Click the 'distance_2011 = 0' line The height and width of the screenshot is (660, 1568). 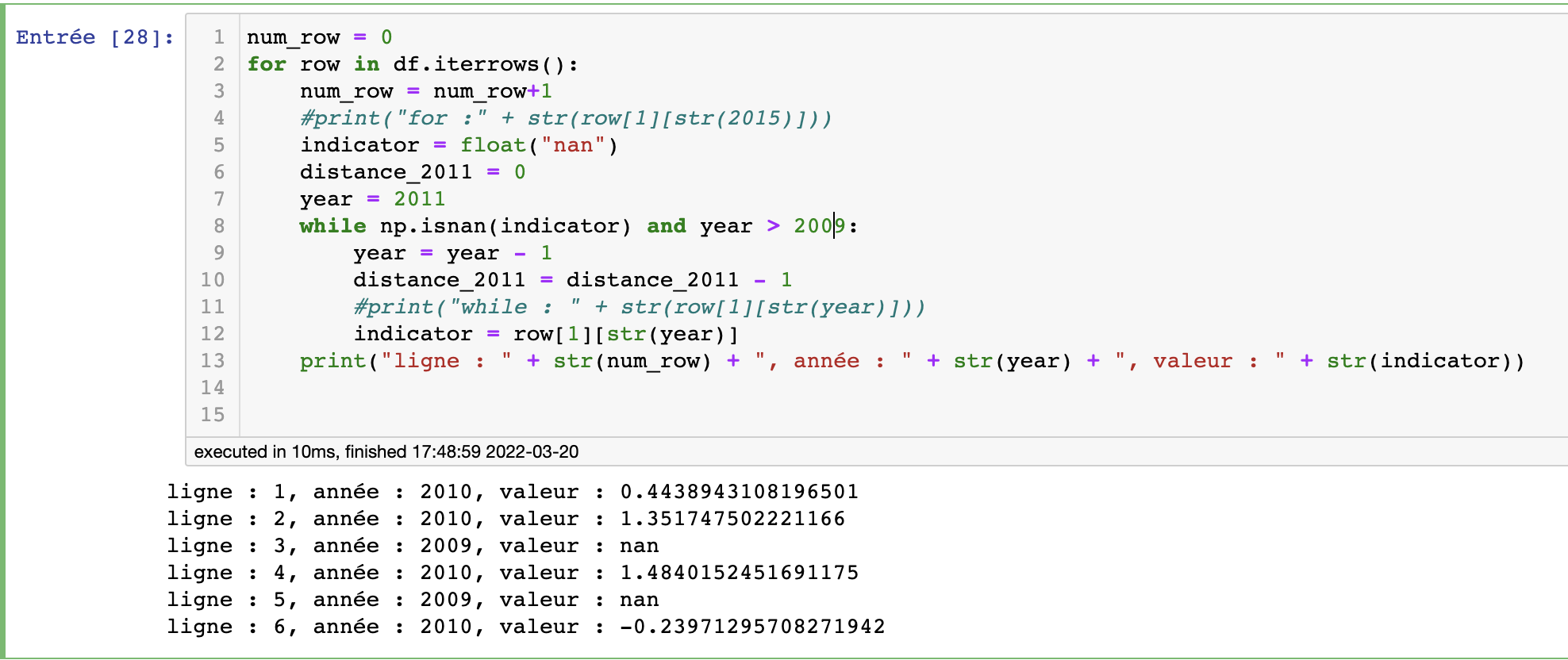tap(413, 172)
